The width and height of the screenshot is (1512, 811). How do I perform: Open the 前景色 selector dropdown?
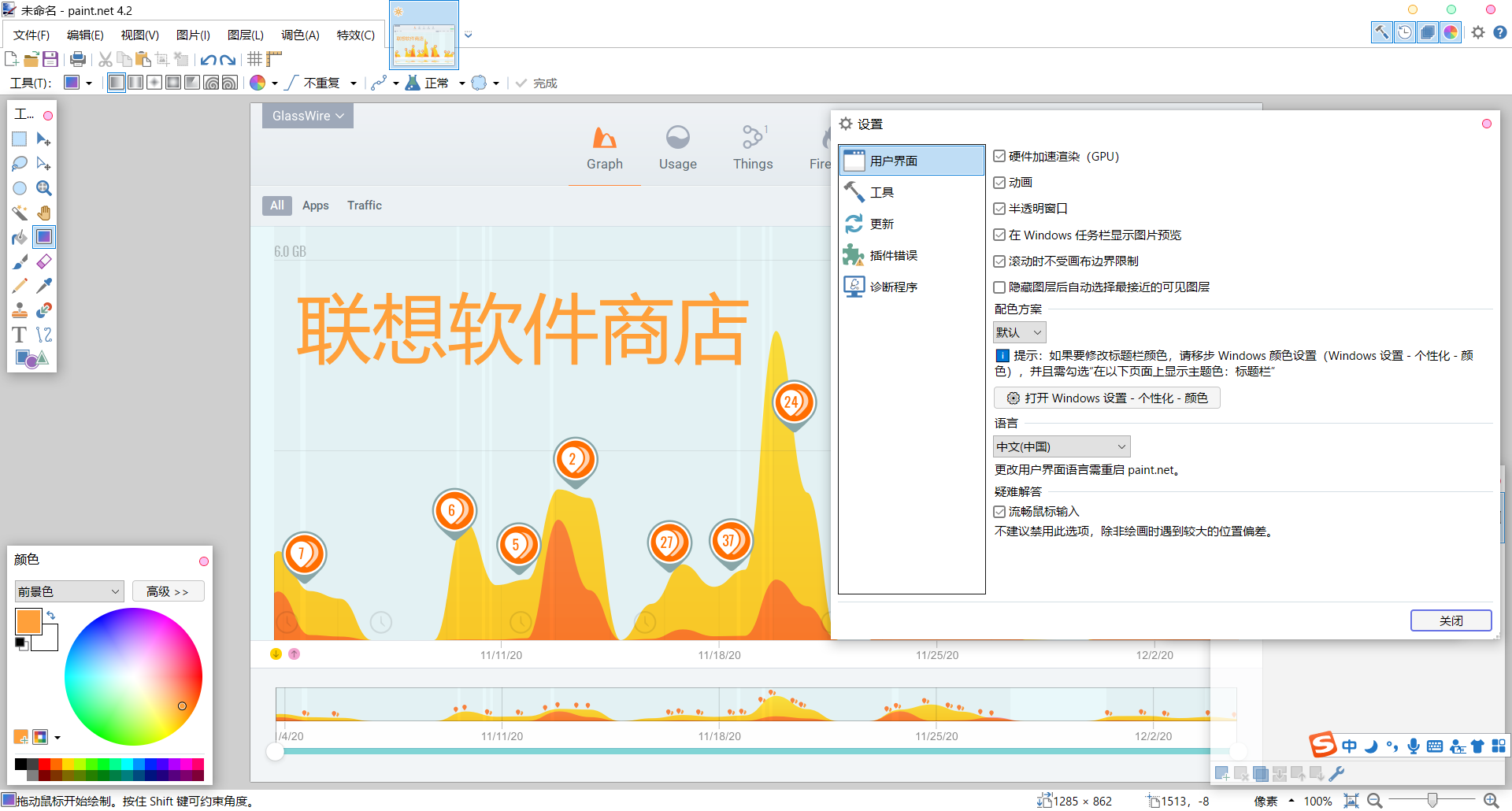(69, 591)
